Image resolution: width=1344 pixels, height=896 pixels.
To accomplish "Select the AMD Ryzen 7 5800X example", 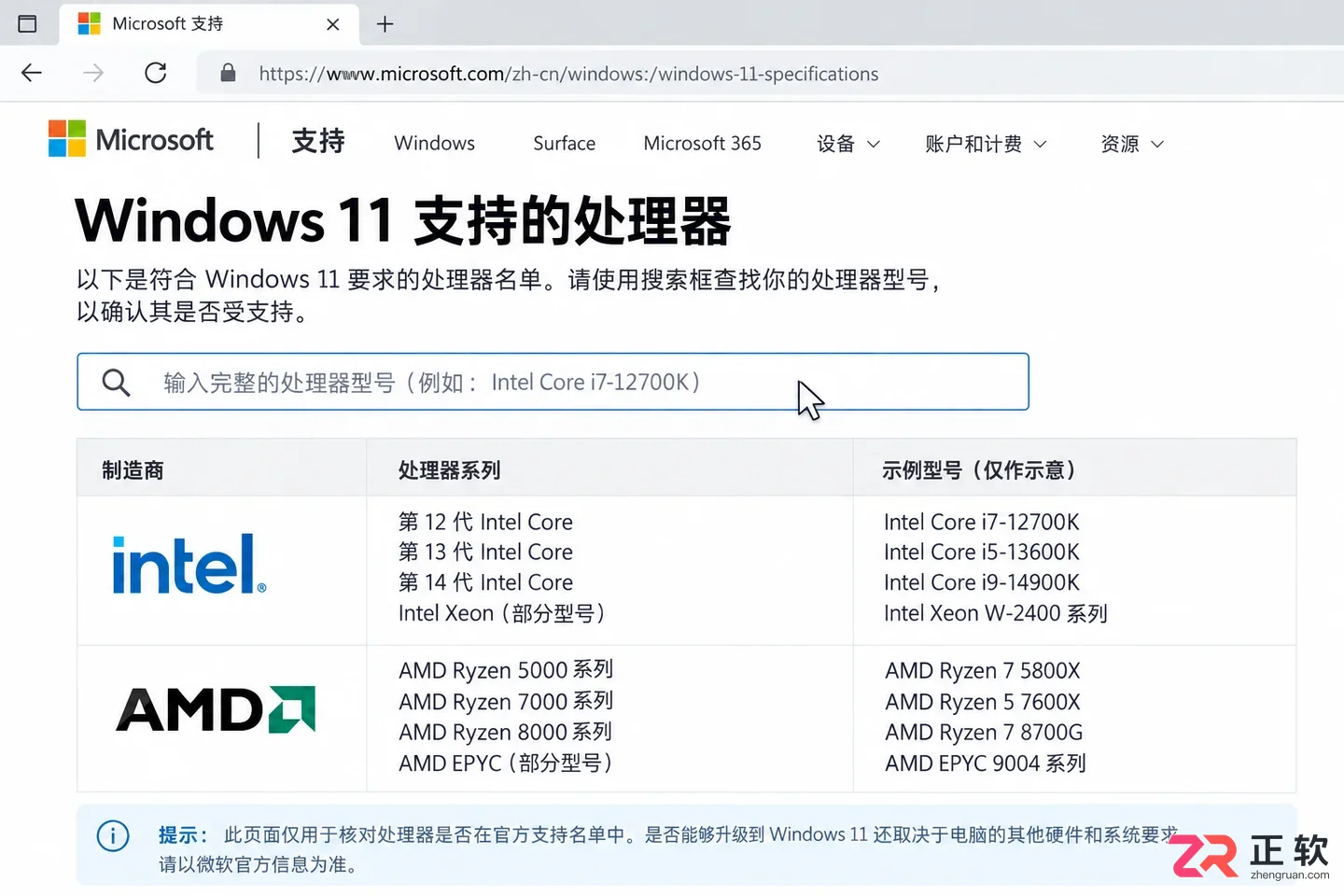I will tap(983, 670).
